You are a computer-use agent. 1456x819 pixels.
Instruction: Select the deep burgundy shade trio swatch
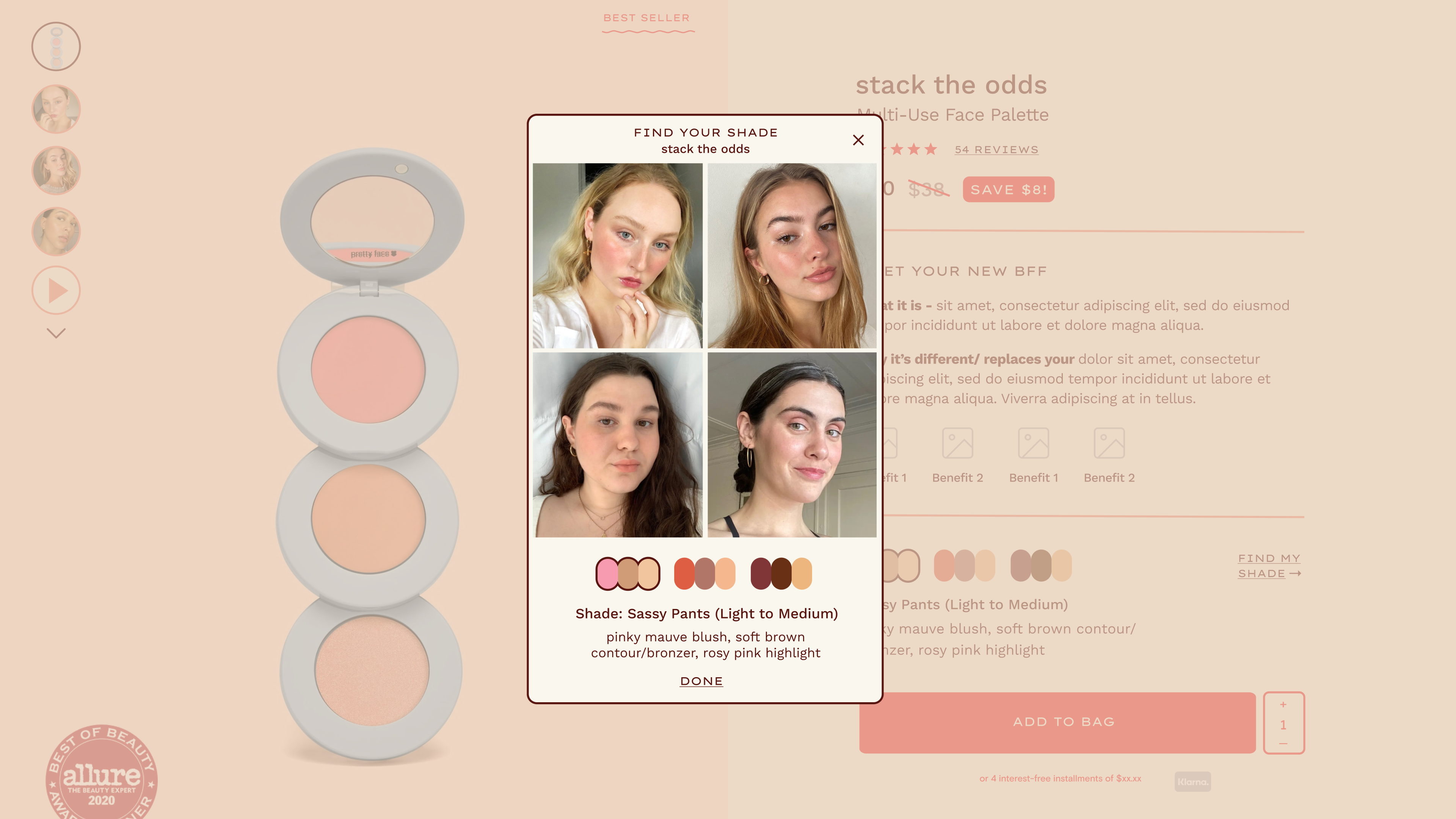pos(781,573)
